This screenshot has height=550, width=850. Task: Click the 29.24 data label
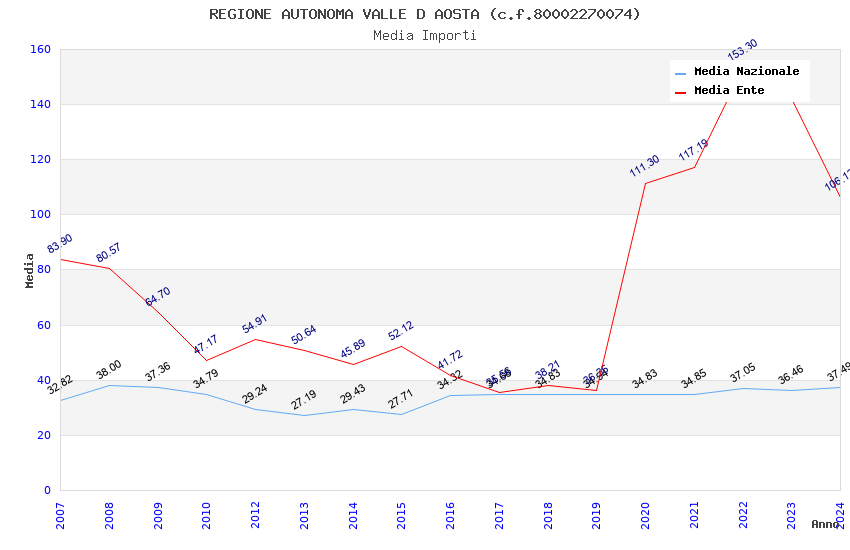click(255, 394)
